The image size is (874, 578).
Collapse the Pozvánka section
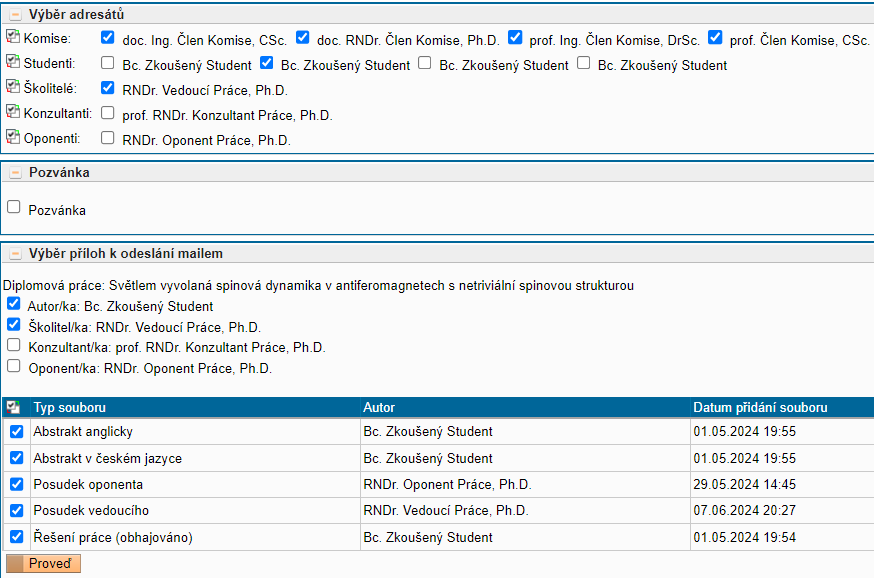coord(16,173)
